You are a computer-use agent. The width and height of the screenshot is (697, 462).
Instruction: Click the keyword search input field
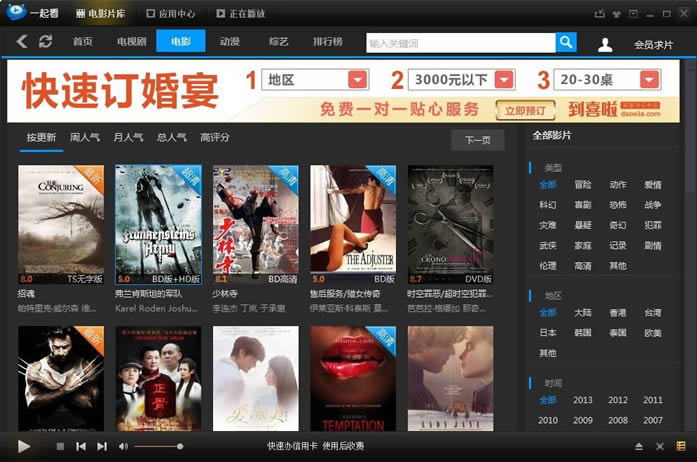pyautogui.click(x=461, y=43)
